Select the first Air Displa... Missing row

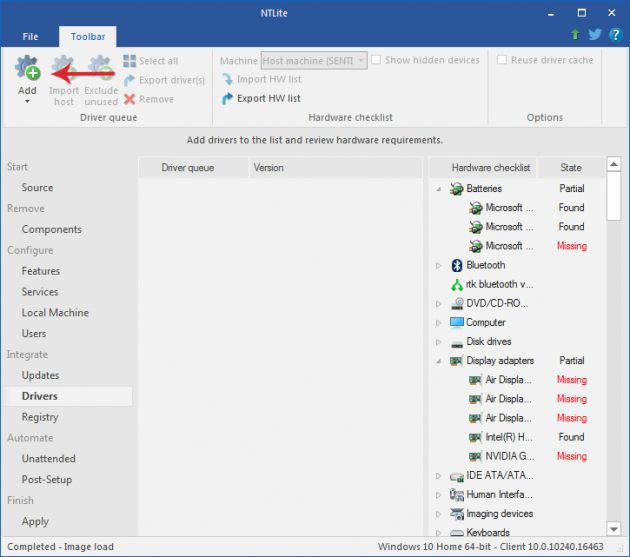[528, 380]
